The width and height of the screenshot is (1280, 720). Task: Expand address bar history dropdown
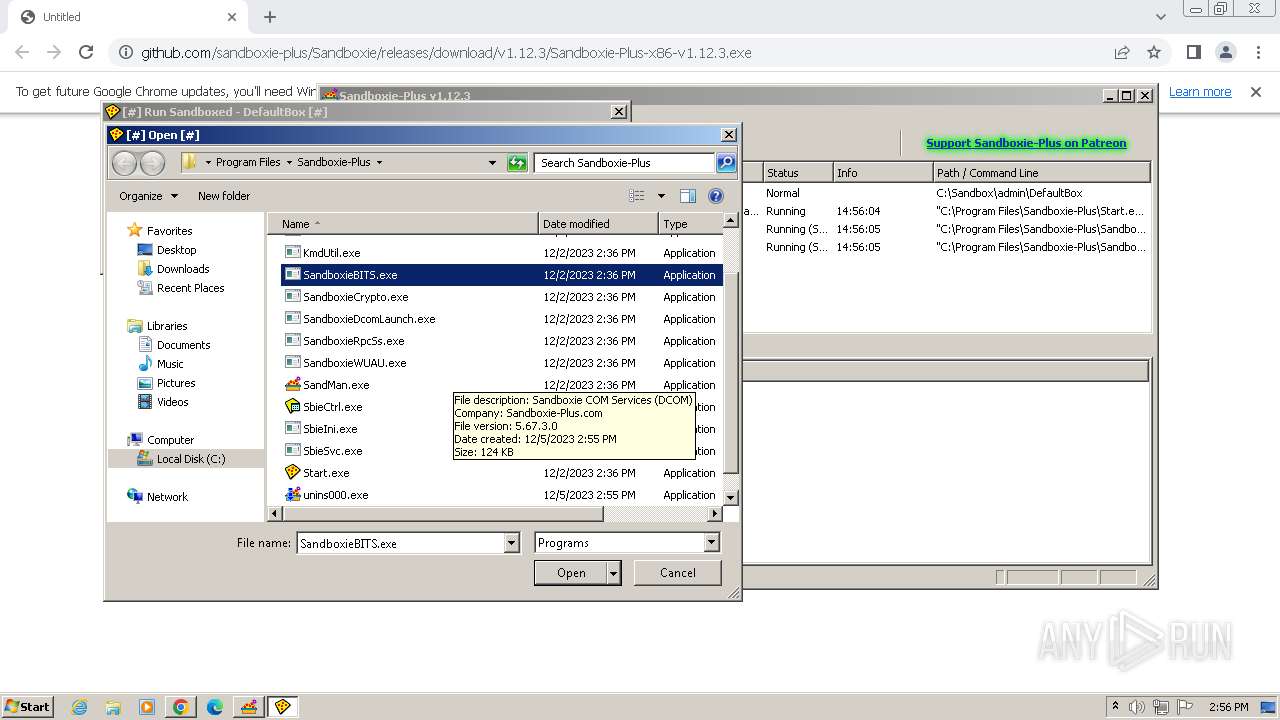pyautogui.click(x=492, y=162)
